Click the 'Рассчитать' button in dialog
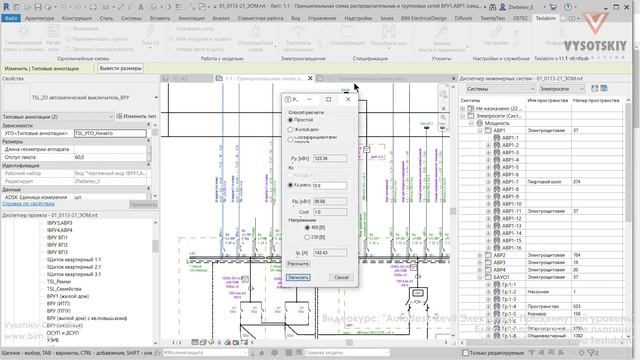The image size is (640, 360). point(298,264)
